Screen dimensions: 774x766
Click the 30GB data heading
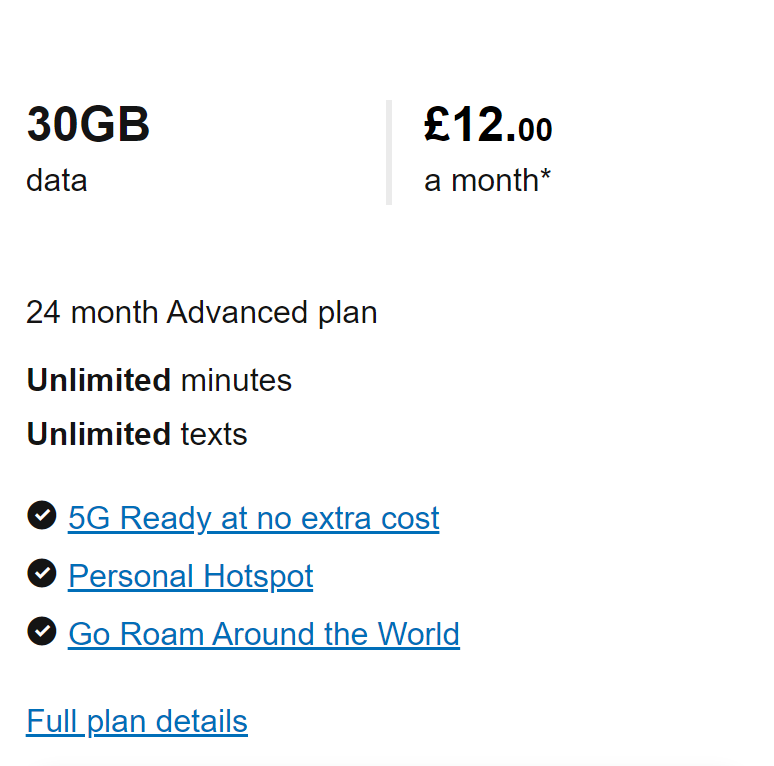click(88, 124)
